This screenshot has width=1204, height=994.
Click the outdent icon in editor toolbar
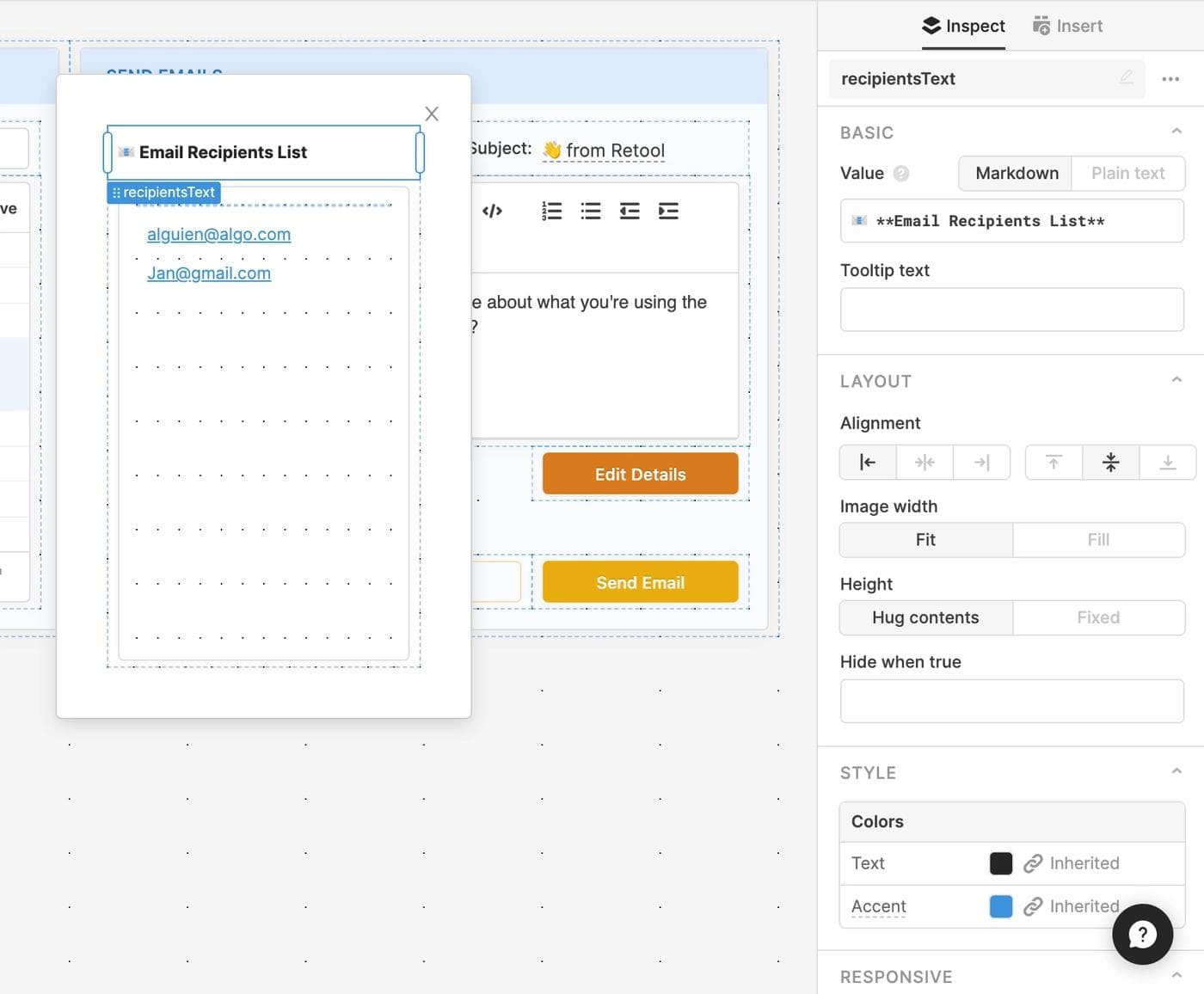pos(630,211)
